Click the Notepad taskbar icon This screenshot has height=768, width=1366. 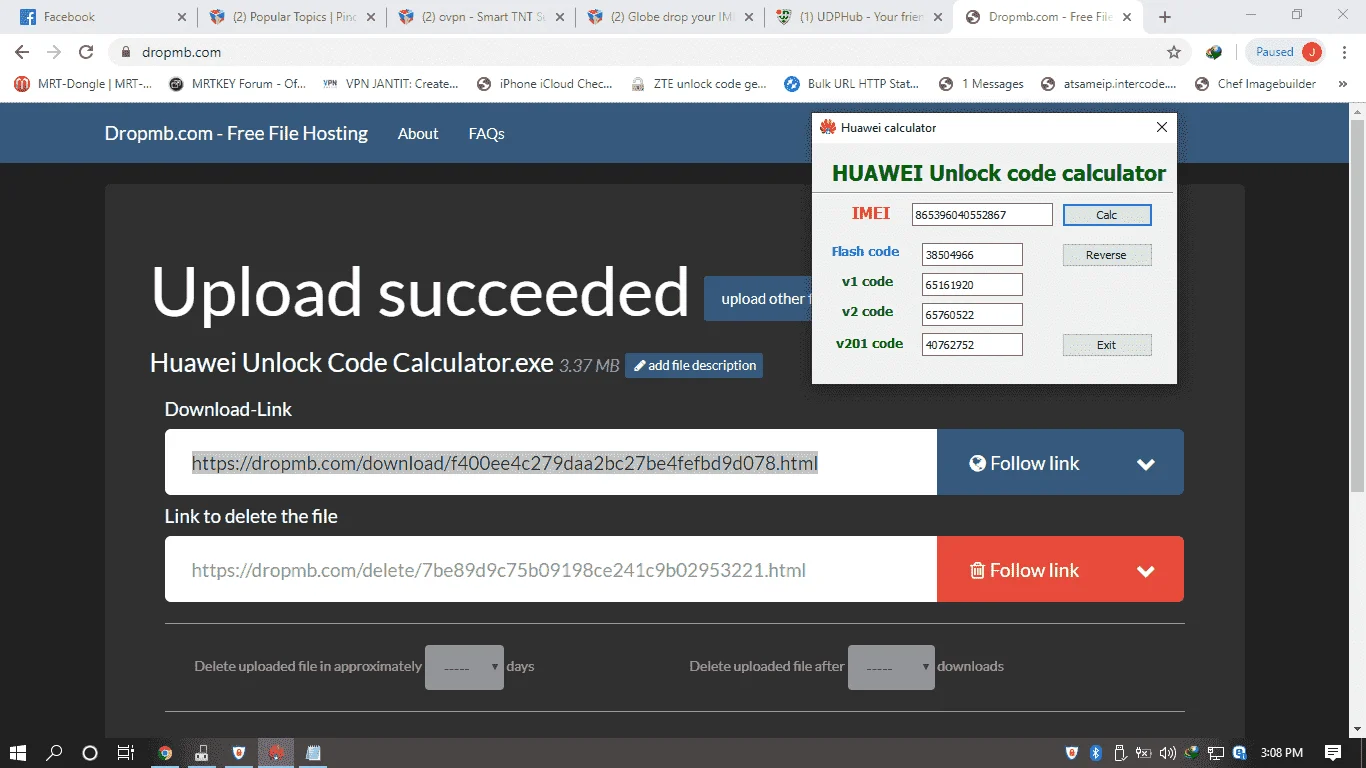(x=313, y=753)
